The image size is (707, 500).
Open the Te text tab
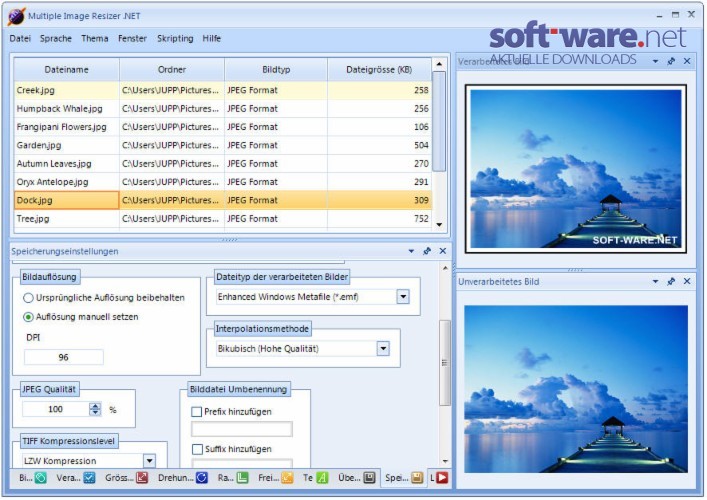coord(315,477)
